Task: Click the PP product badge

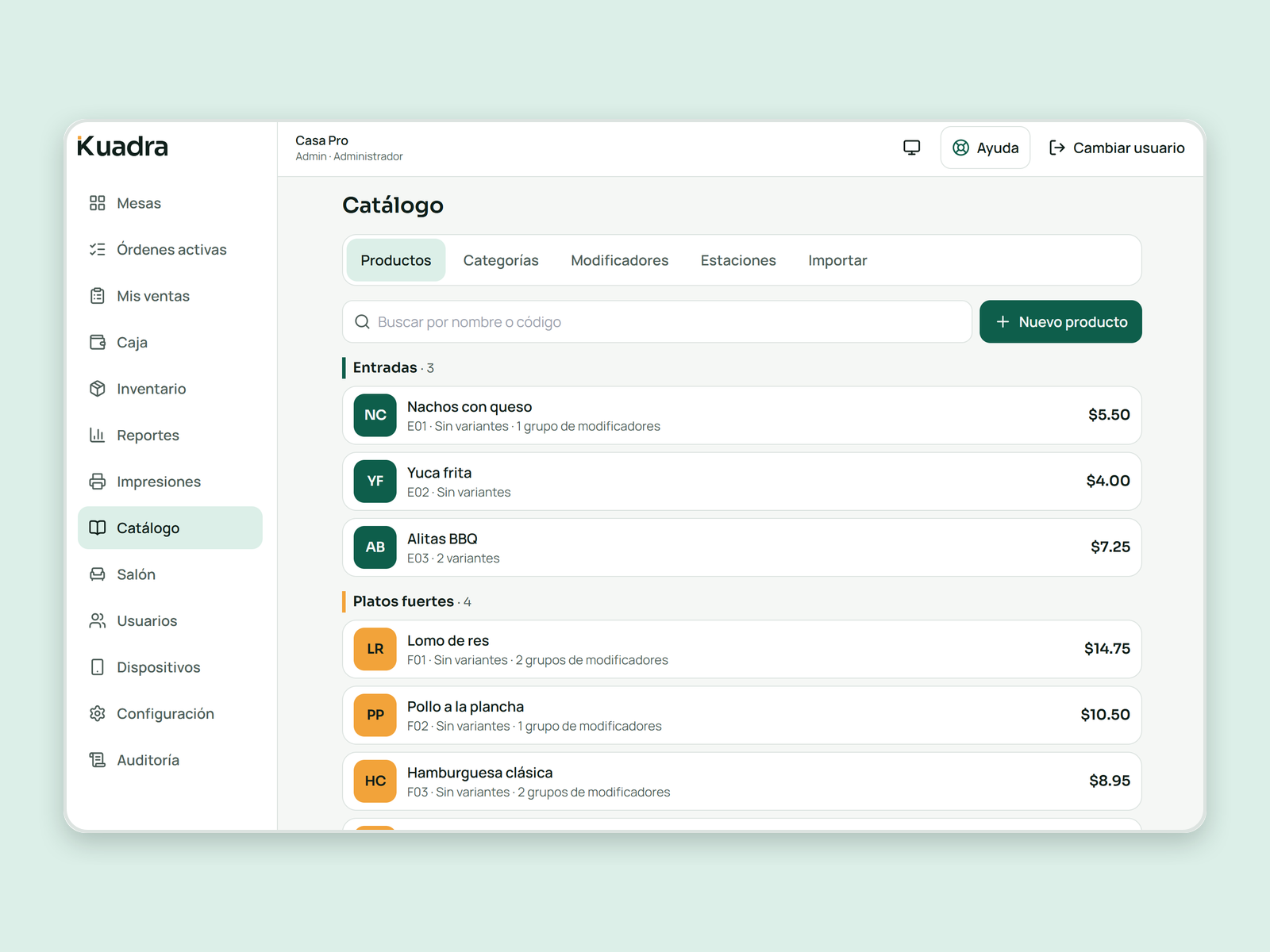Action: (375, 715)
